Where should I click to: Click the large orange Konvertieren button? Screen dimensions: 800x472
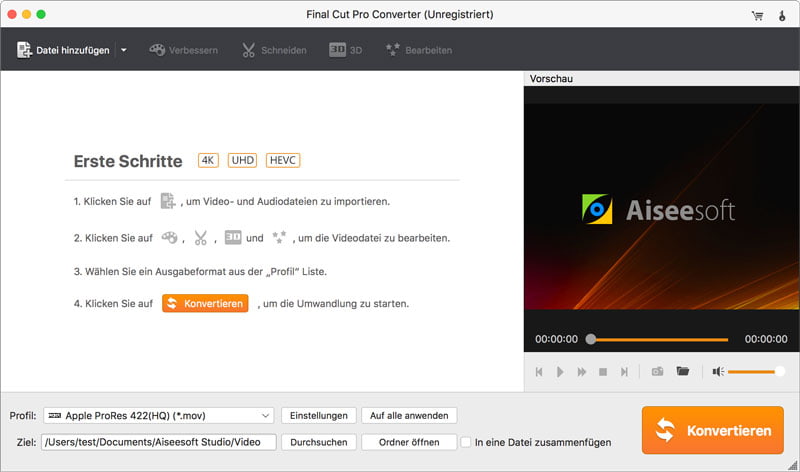click(x=712, y=430)
